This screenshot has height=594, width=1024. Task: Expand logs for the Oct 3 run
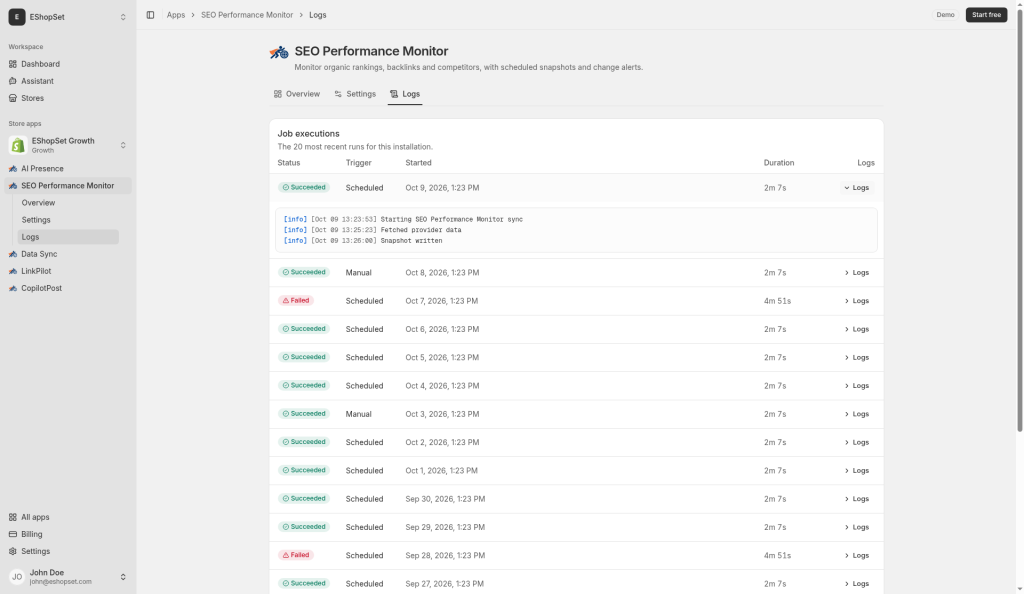pos(857,414)
